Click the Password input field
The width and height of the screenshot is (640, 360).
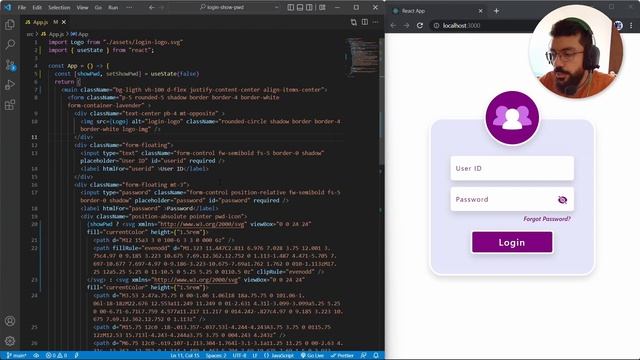click(x=512, y=199)
